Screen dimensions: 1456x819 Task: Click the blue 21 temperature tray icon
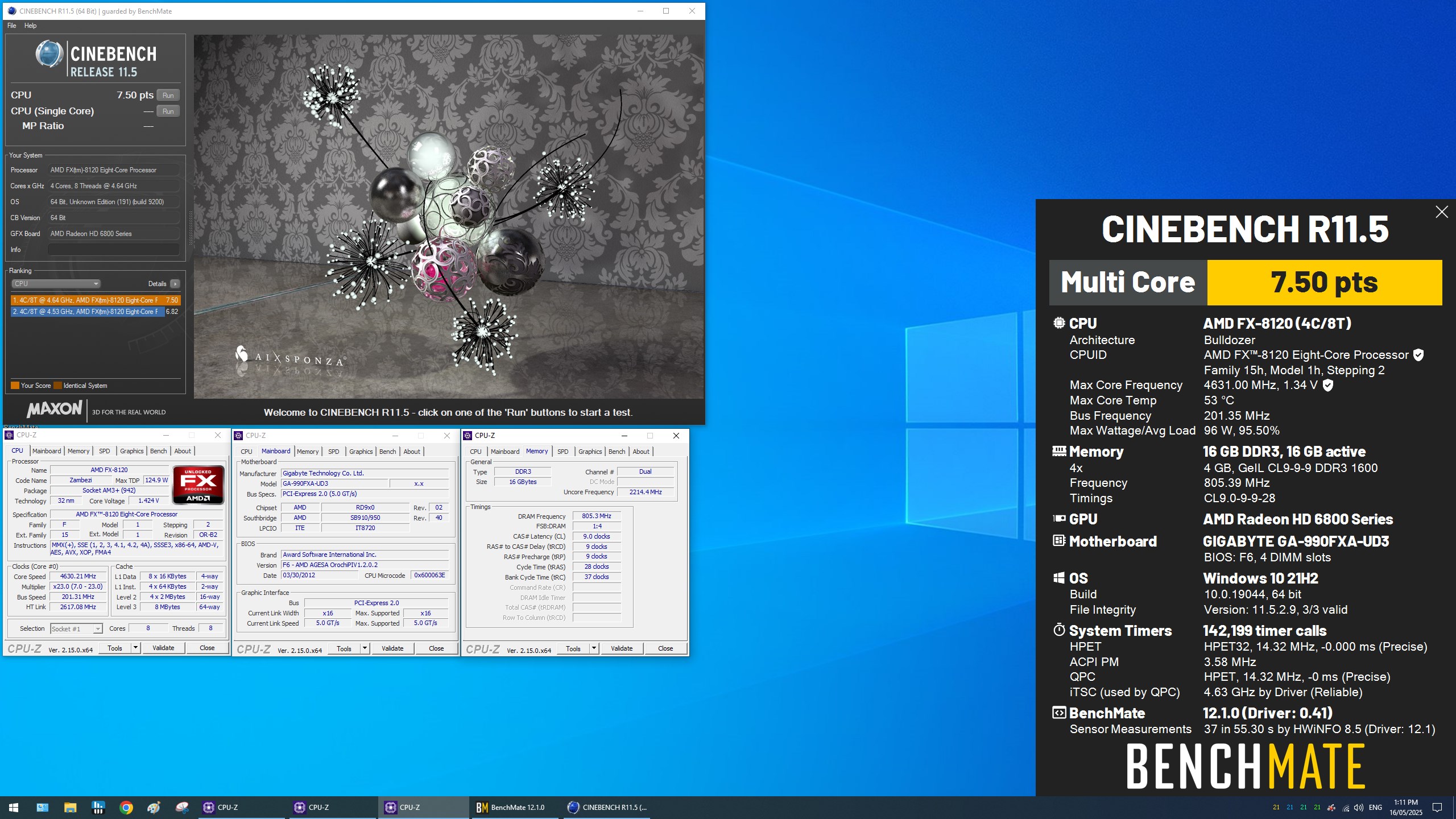pos(1289,807)
